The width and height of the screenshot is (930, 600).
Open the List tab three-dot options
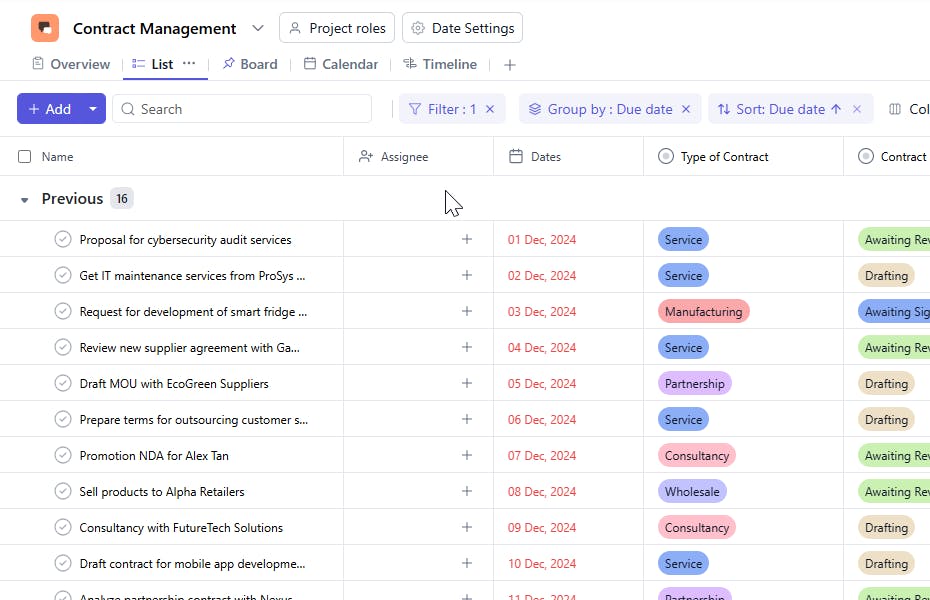[x=189, y=64]
